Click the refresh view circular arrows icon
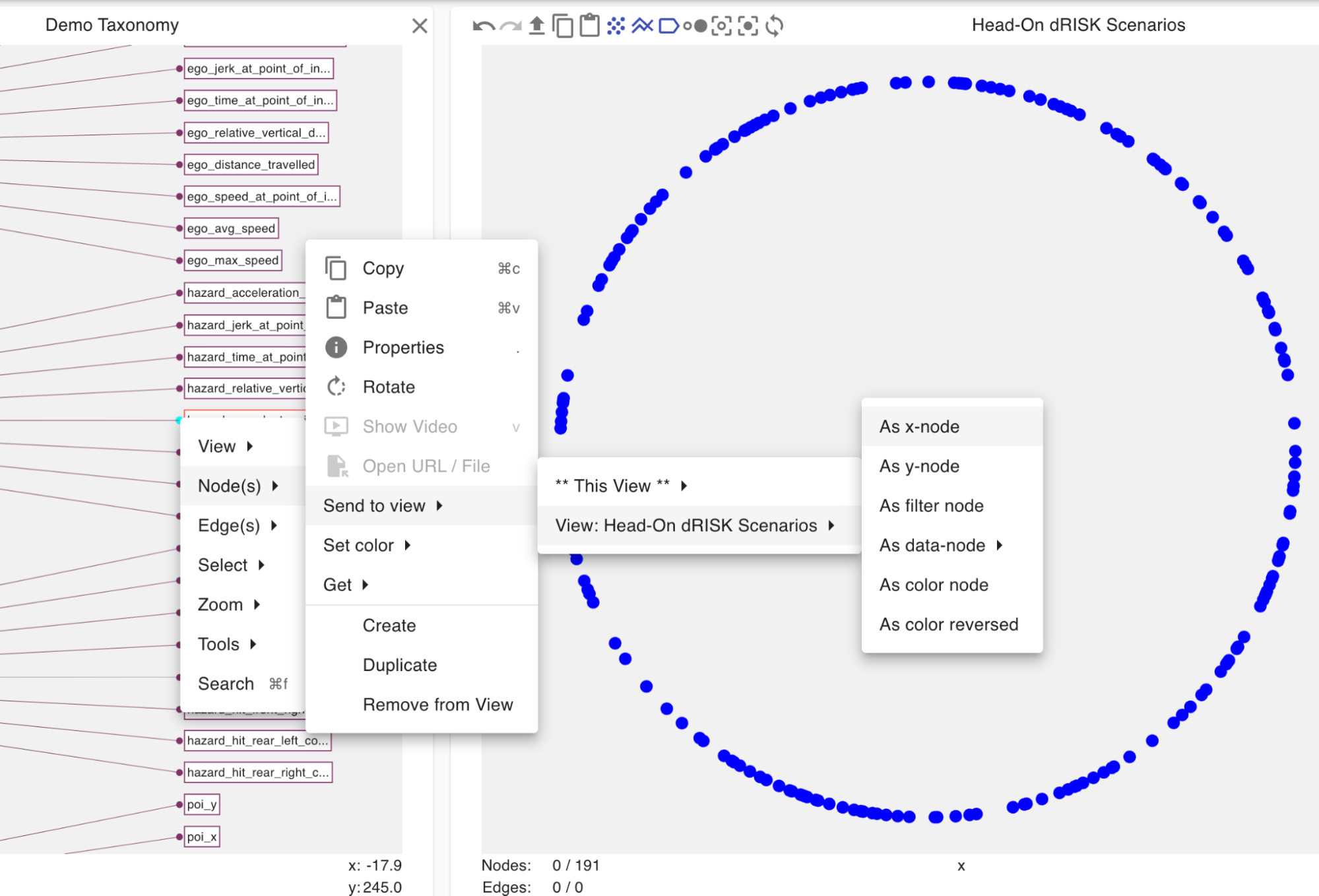This screenshot has width=1319, height=896. coord(775,26)
